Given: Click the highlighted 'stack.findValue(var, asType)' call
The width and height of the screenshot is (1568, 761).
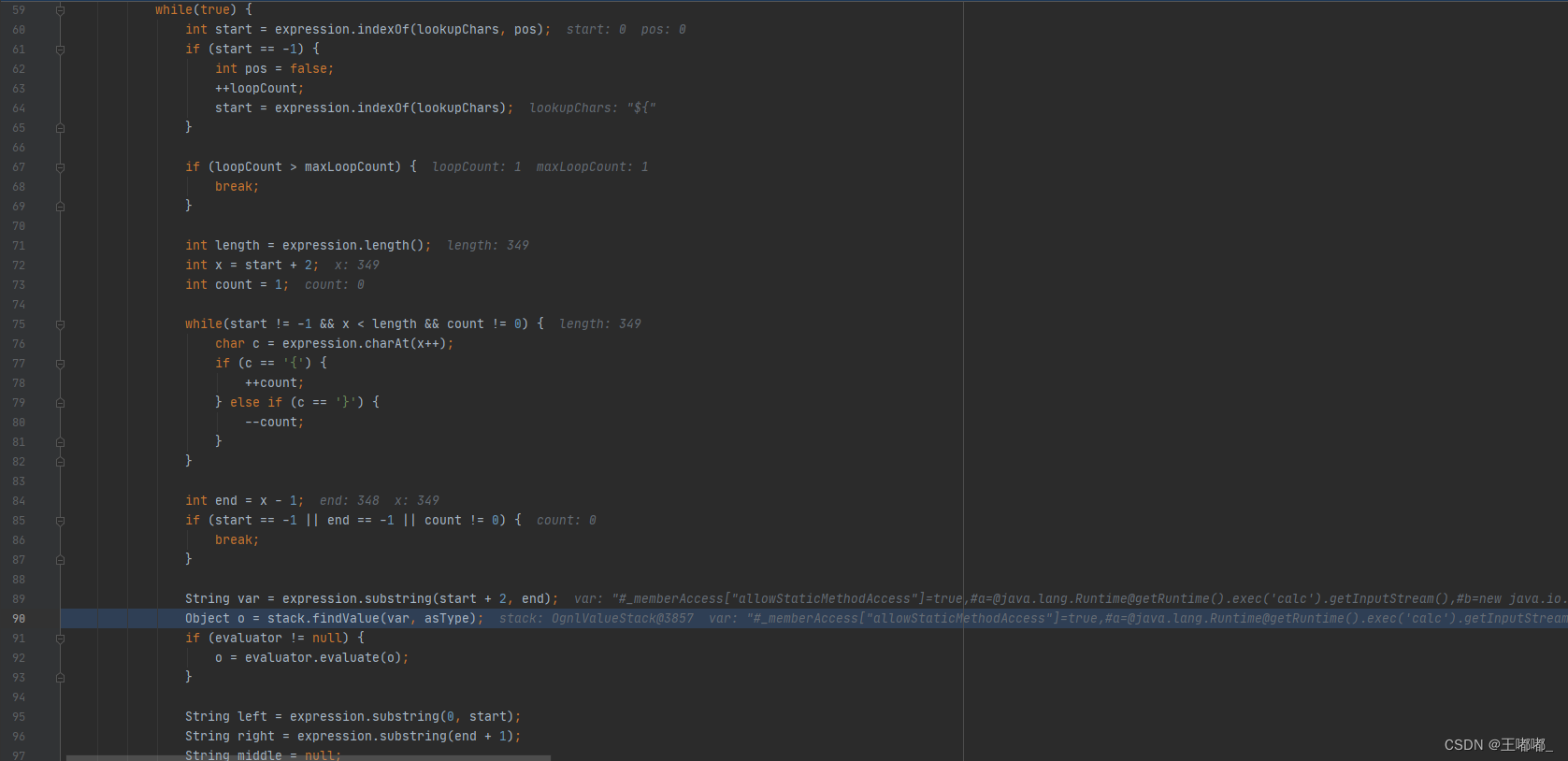Looking at the screenshot, I should 372,619.
